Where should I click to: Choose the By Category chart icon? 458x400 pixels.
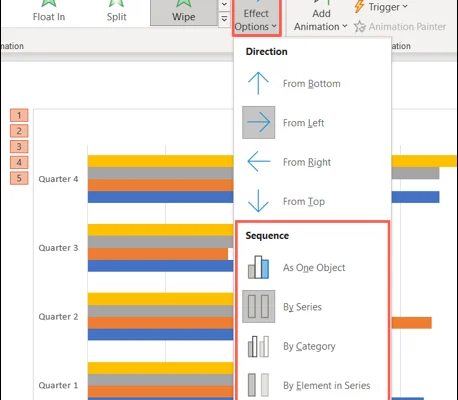click(258, 346)
